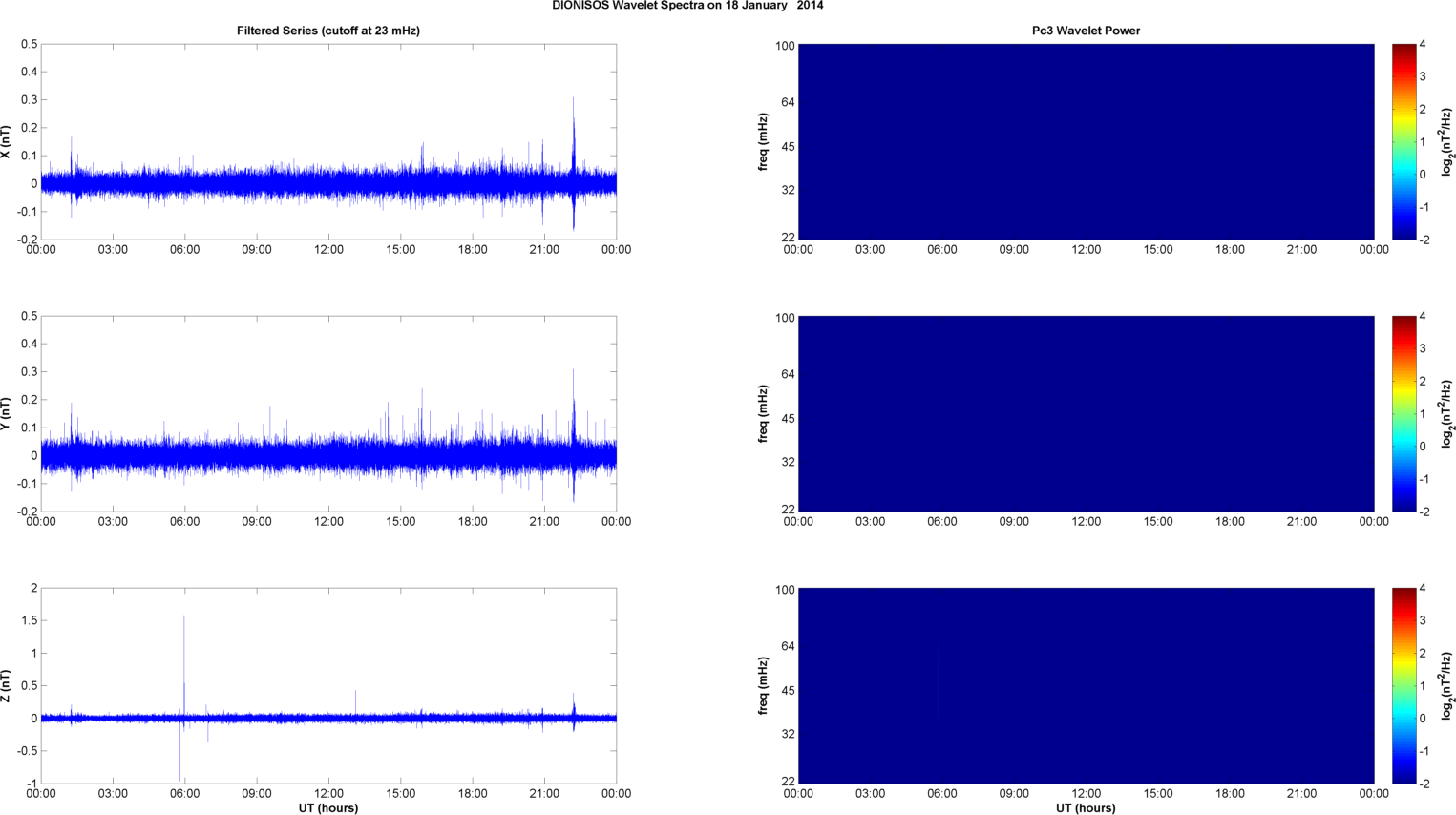Click the log2(nT²/Hz) label of the middle colorbar
This screenshot has height=815, width=1456.
click(1446, 413)
